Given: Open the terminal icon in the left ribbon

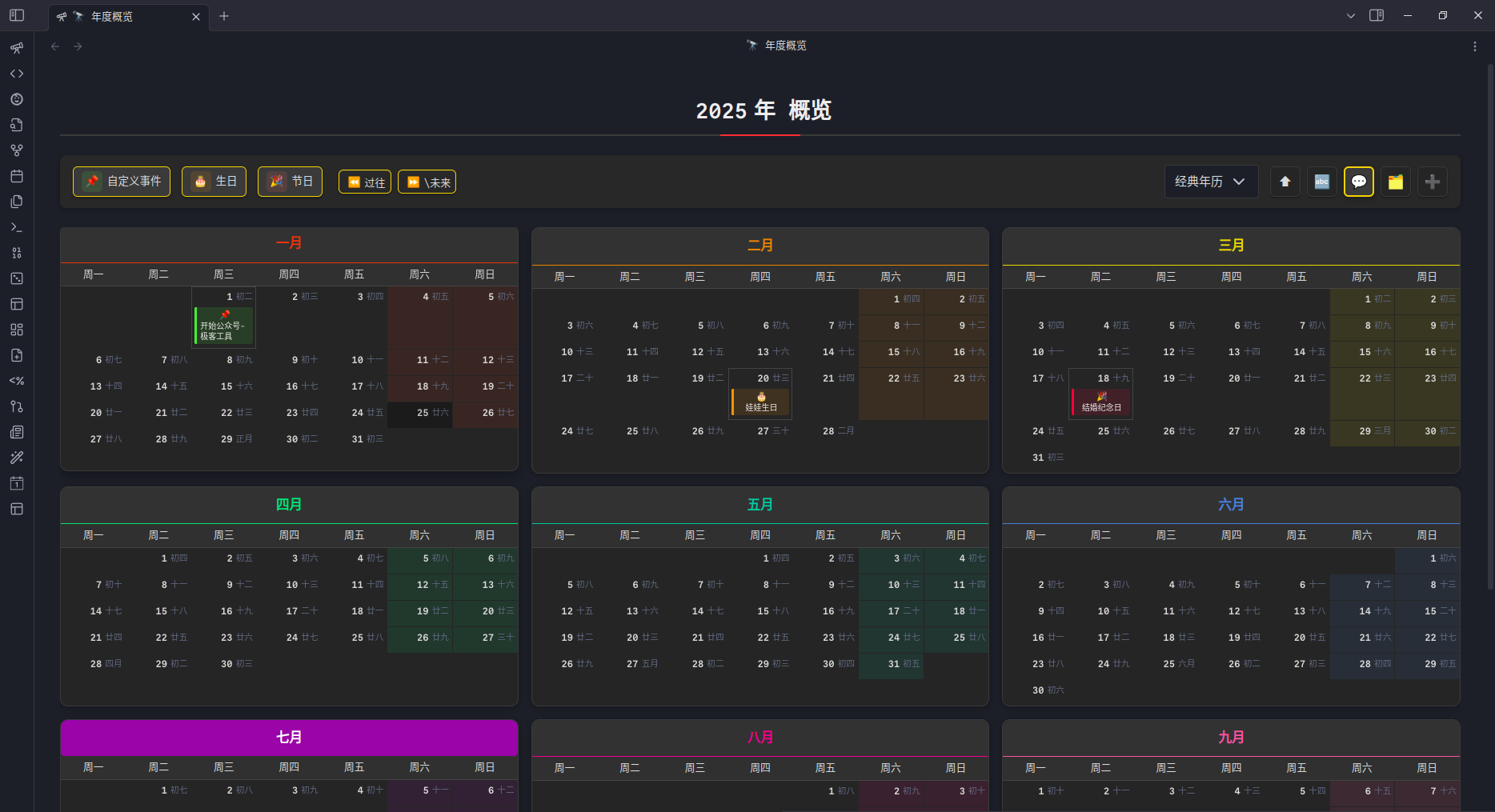Looking at the screenshot, I should pyautogui.click(x=17, y=227).
